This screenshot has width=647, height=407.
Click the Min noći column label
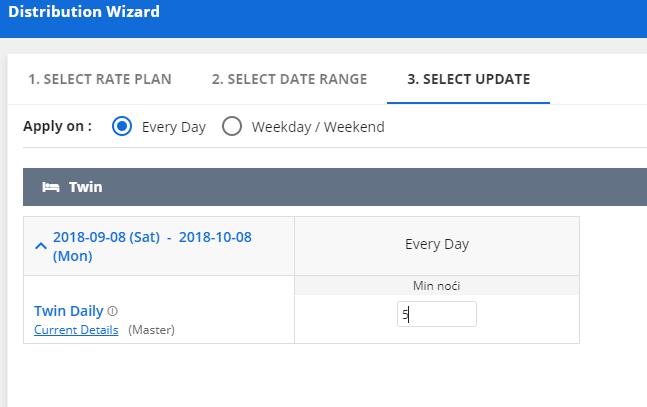point(437,286)
